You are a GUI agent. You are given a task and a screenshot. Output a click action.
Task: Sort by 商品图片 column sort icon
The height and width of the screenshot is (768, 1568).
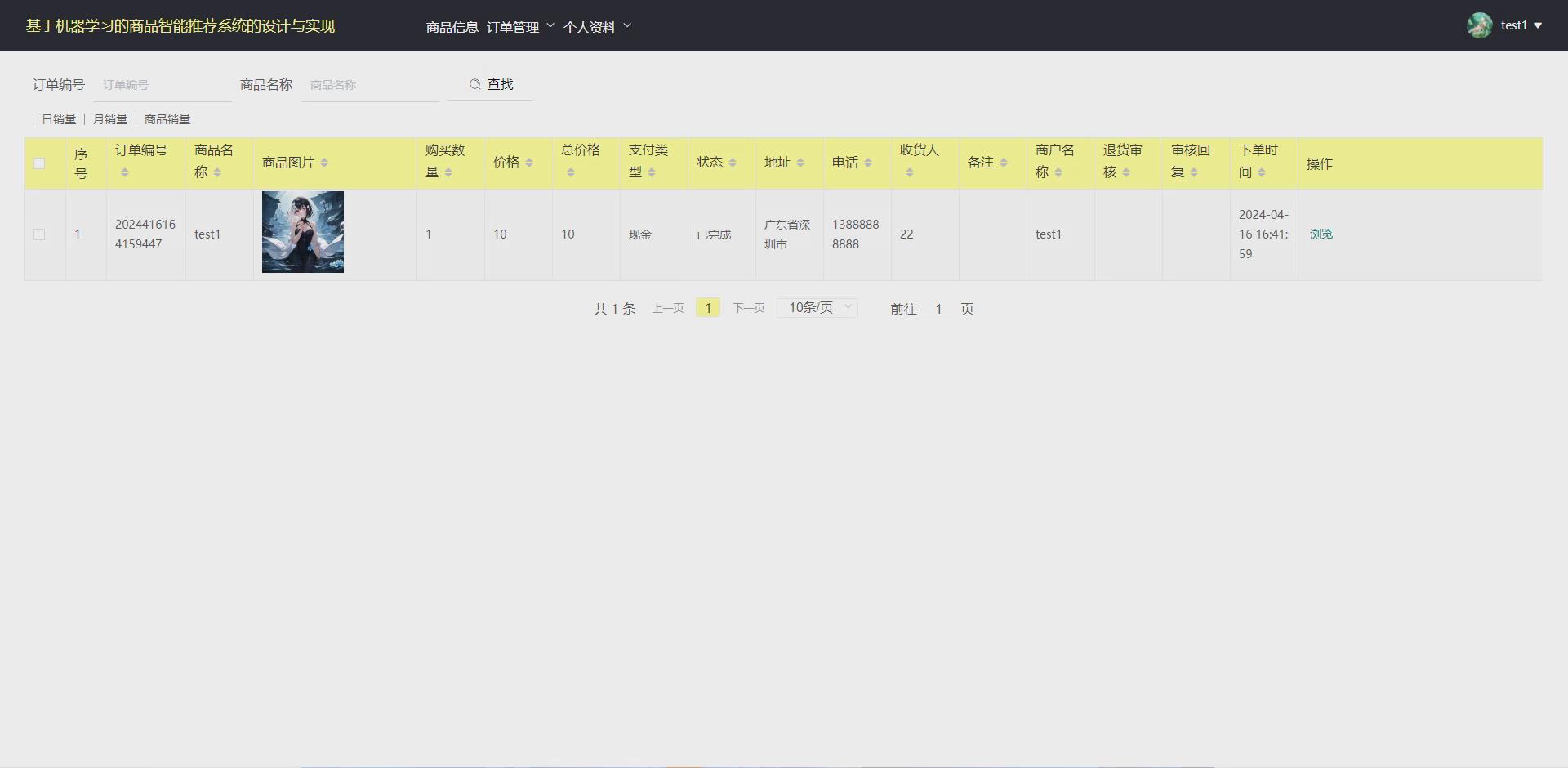[324, 163]
